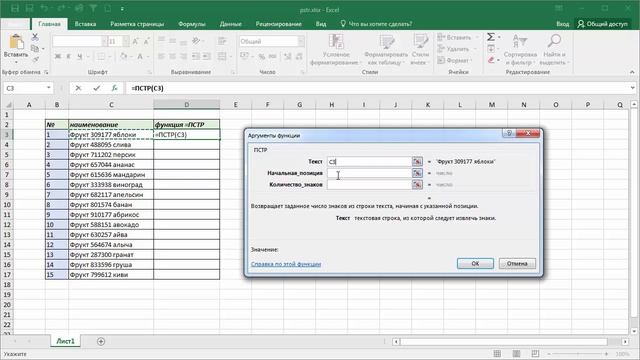Toggle Underline (Ч) formatting
640x360 pixels.
coord(80,56)
